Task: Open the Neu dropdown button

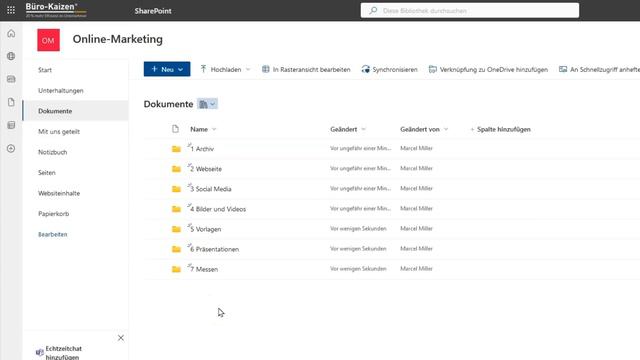Action: pyautogui.click(x=167, y=69)
